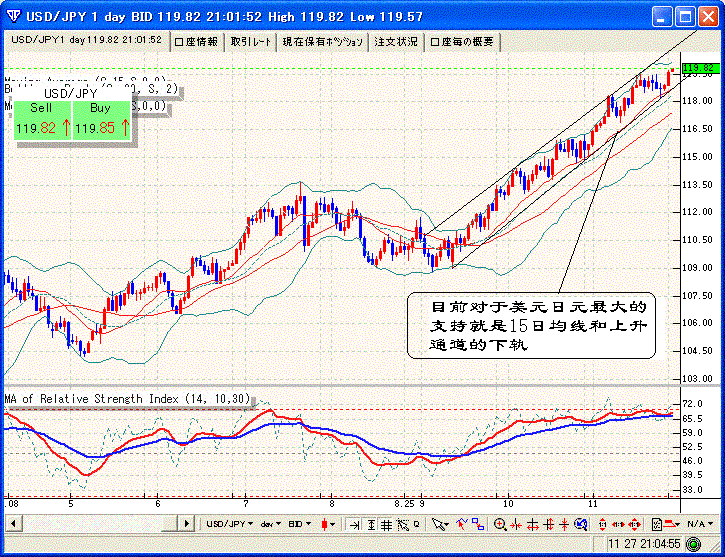
Task: Click the 65.5 RSI axis value
Action: point(692,419)
